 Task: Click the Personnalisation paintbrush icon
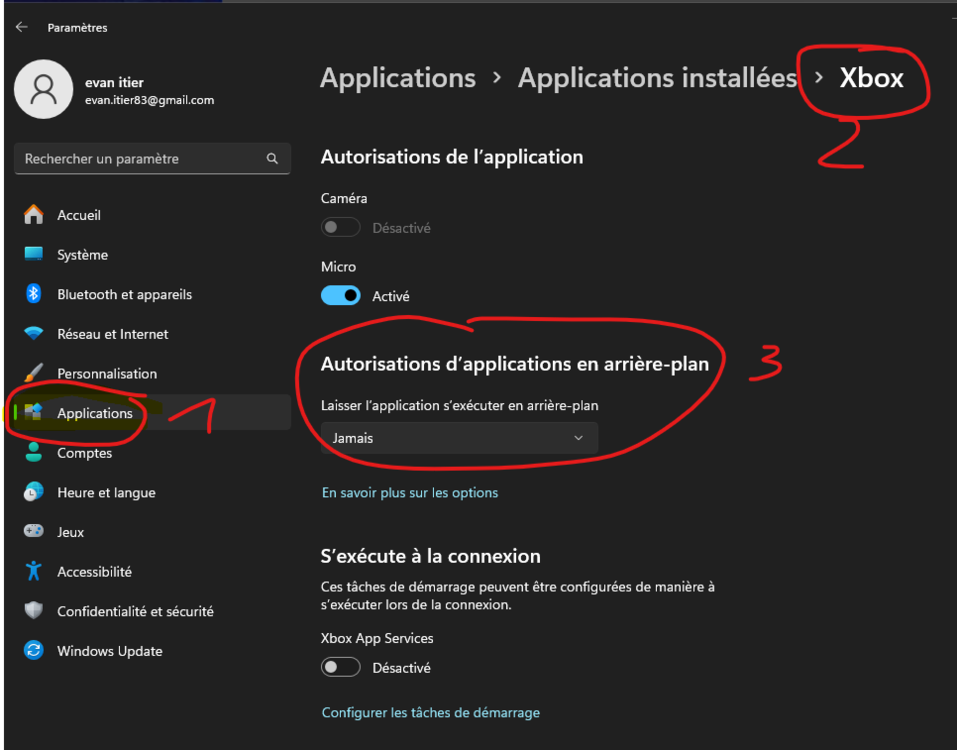34,373
